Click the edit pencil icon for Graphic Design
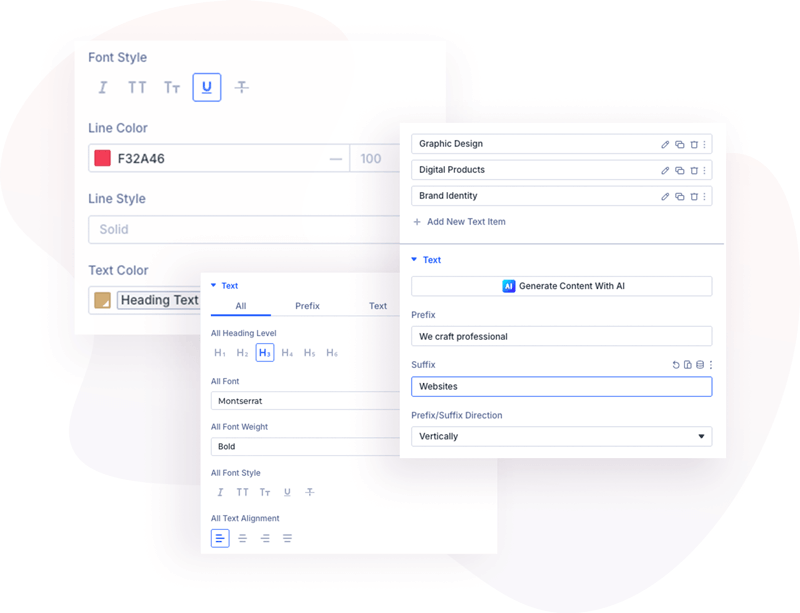800x613 pixels. point(665,145)
